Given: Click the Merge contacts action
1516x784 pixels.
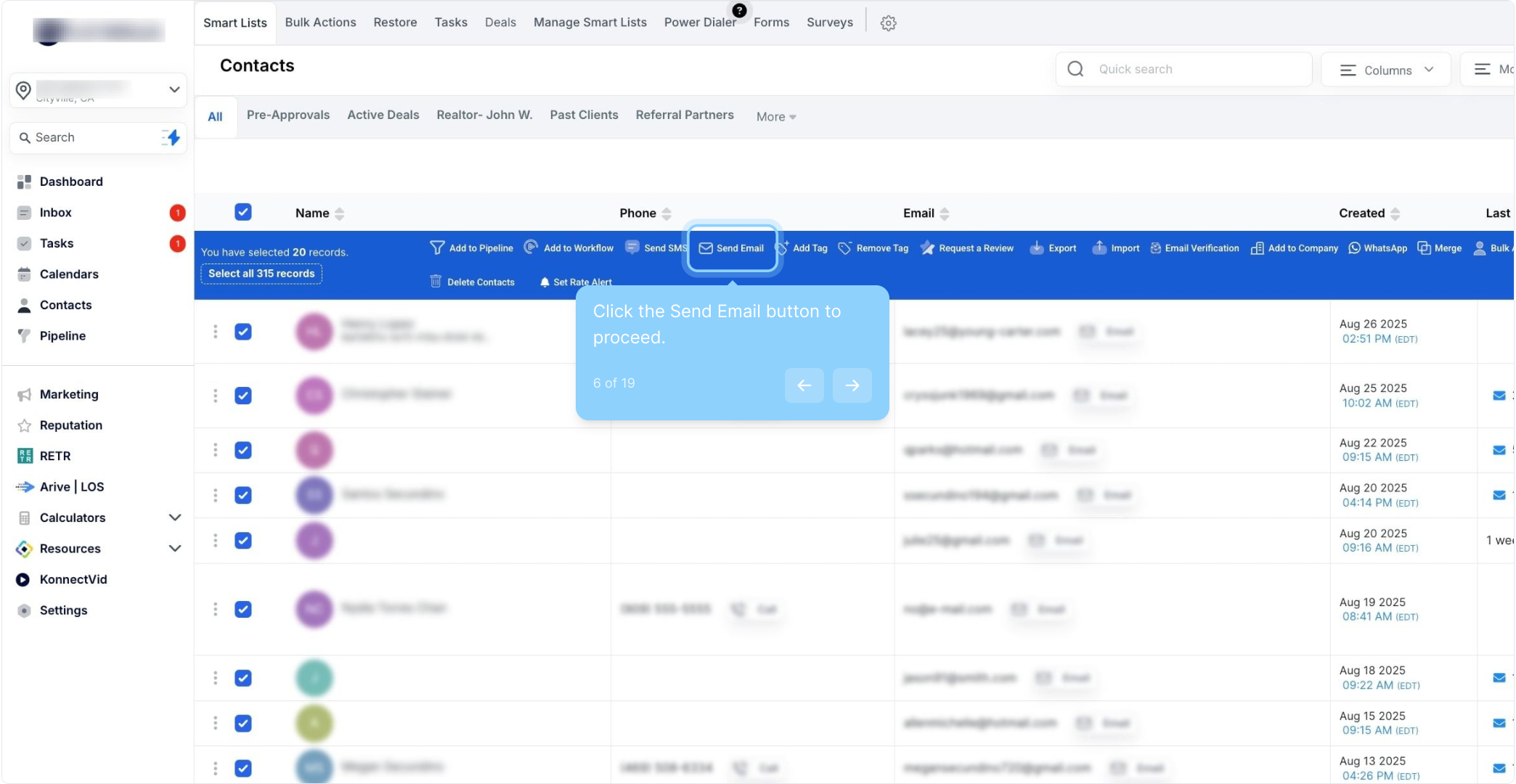Looking at the screenshot, I should pyautogui.click(x=1439, y=248).
